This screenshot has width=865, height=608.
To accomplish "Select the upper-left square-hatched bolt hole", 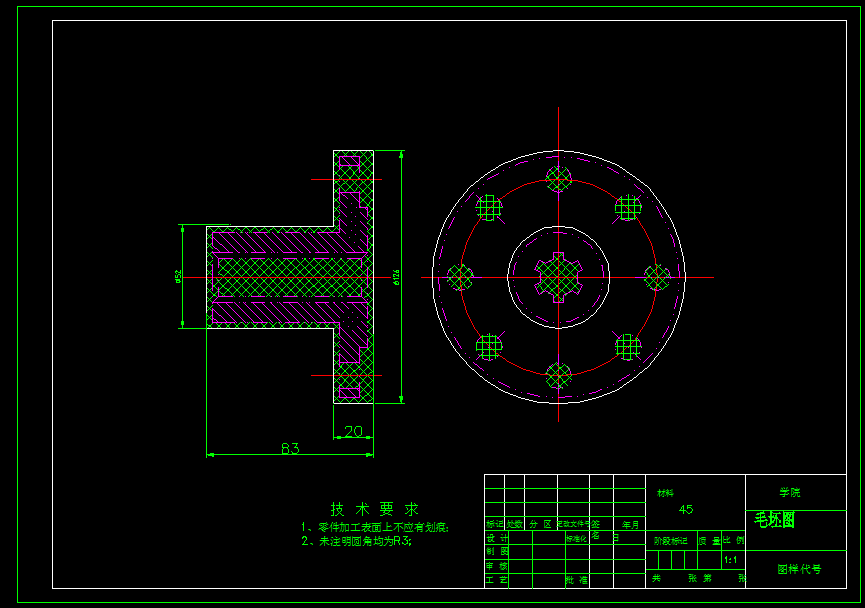I will pos(489,208).
